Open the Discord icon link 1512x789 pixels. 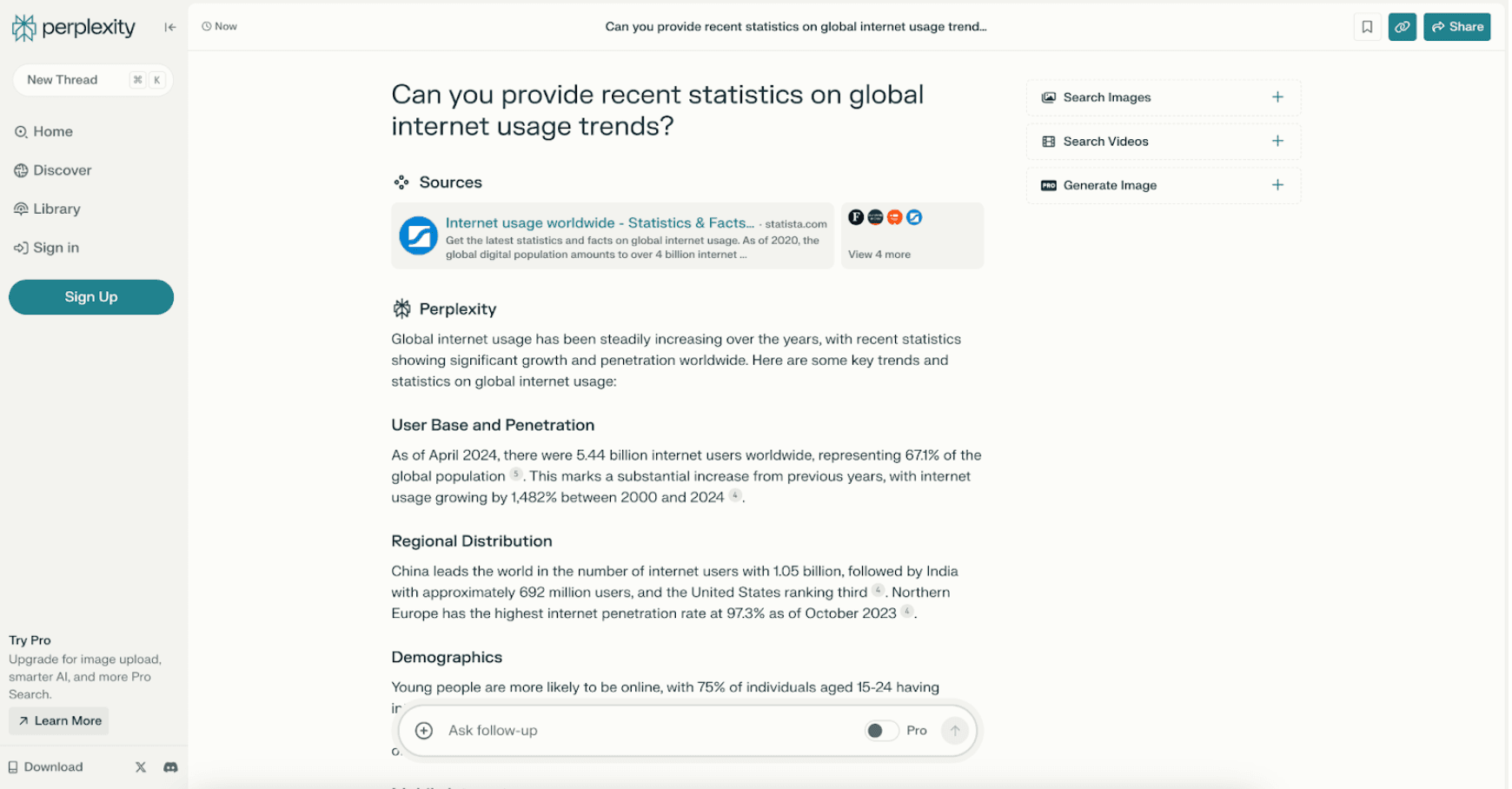pos(171,767)
